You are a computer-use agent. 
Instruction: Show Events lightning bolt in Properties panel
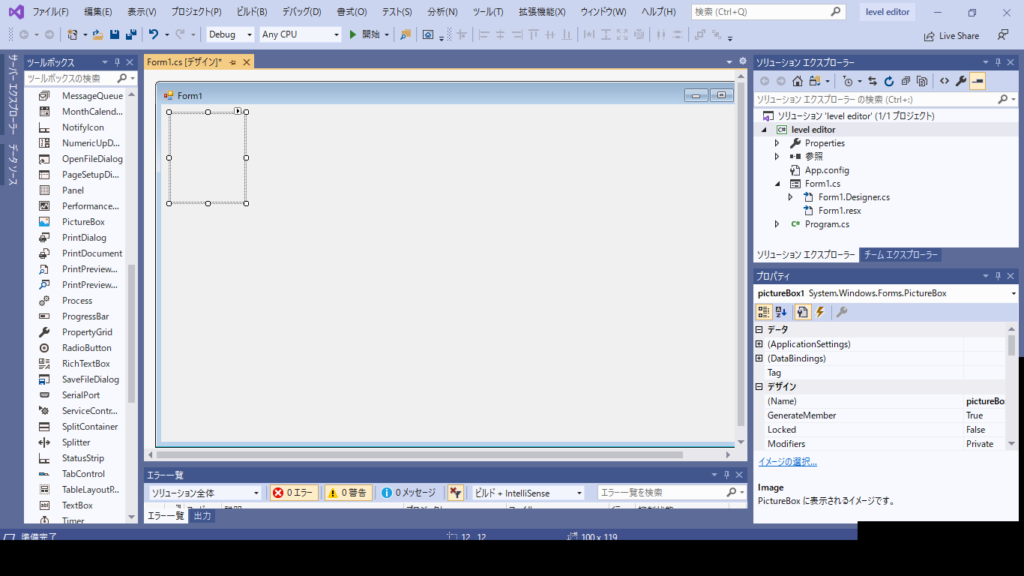[820, 312]
